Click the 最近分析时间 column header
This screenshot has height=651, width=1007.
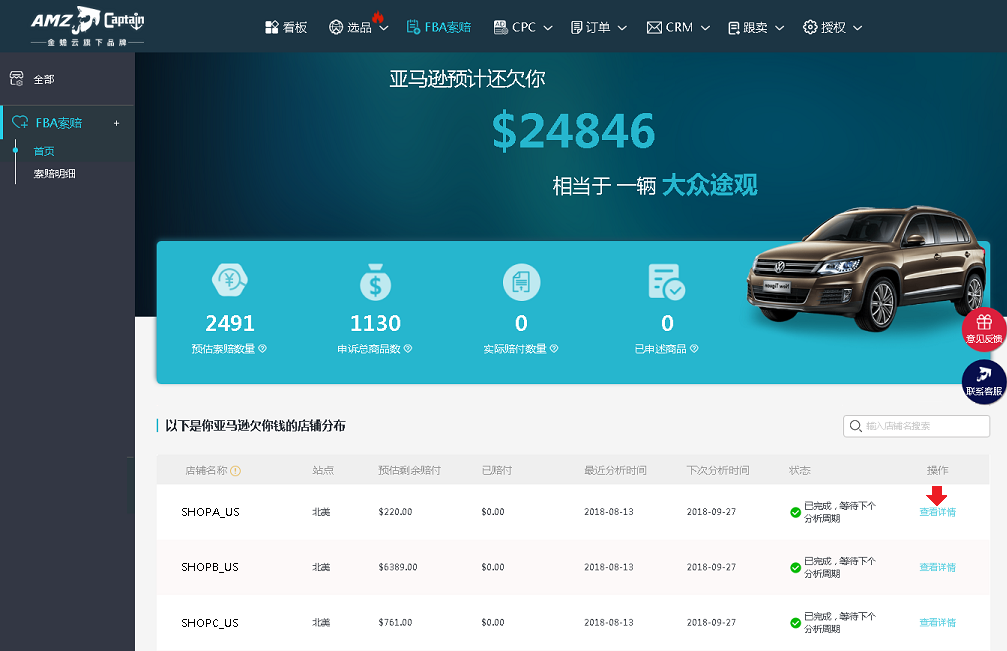[615, 471]
